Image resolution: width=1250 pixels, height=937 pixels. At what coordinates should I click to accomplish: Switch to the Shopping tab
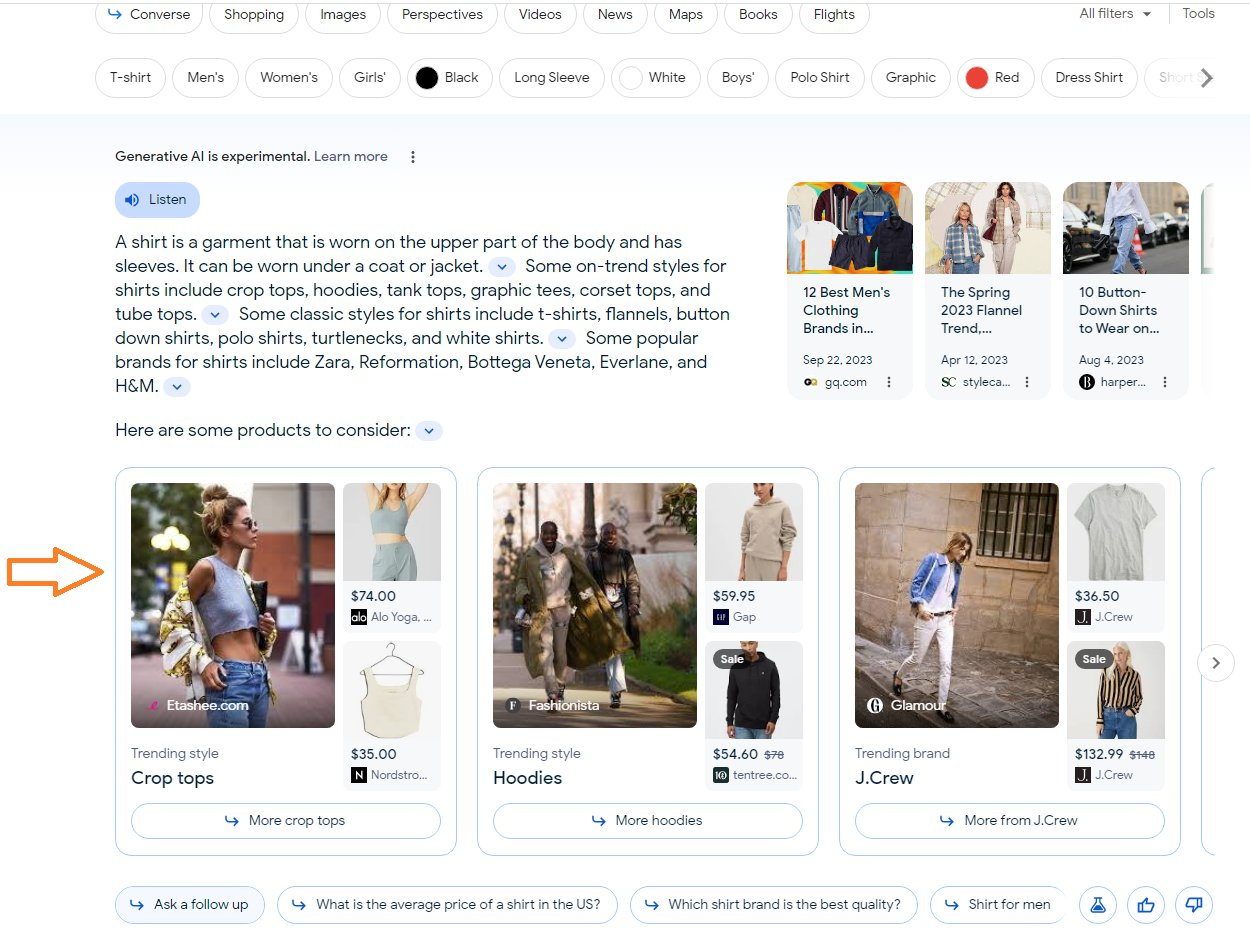(254, 15)
